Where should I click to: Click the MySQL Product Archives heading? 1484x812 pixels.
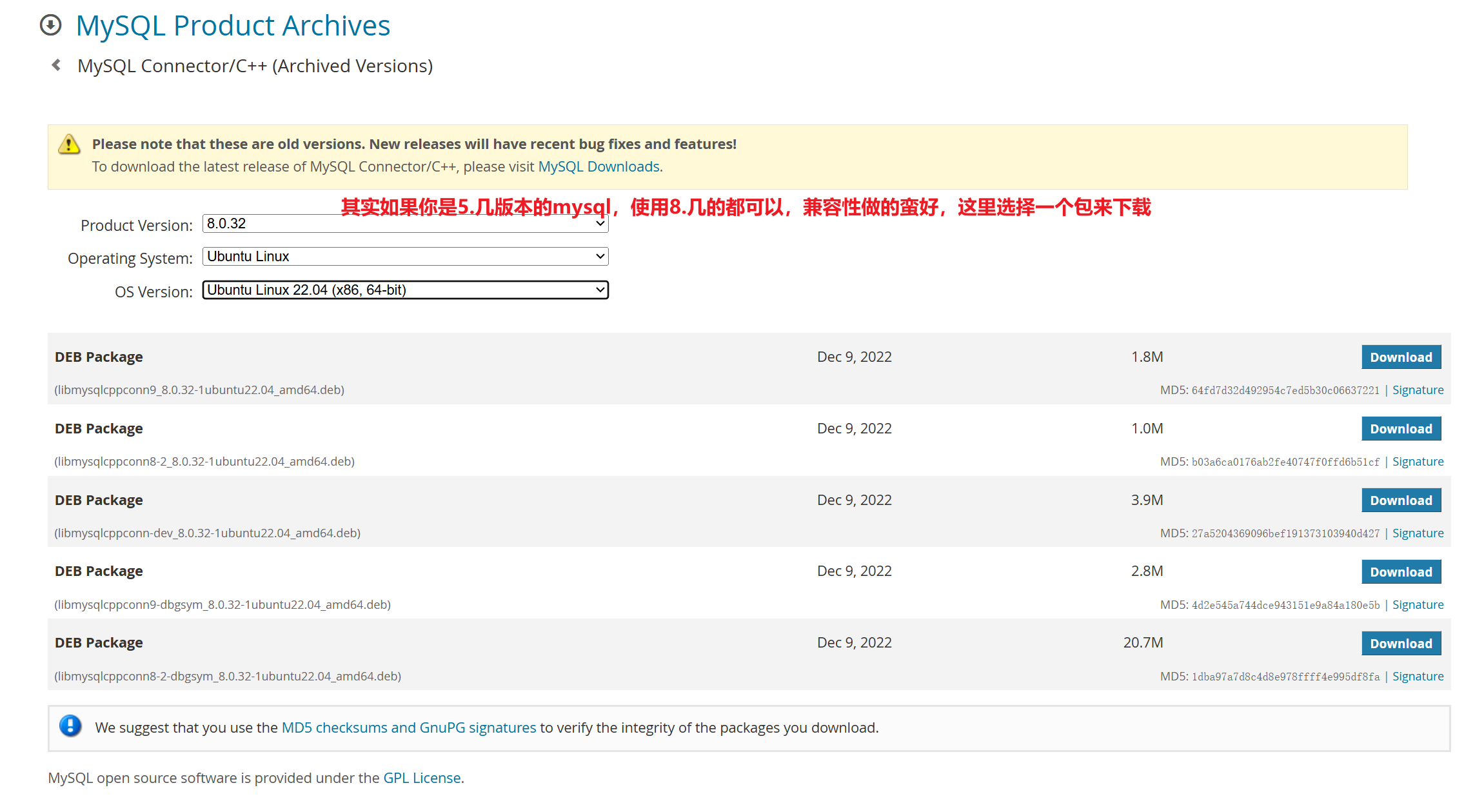pos(233,26)
